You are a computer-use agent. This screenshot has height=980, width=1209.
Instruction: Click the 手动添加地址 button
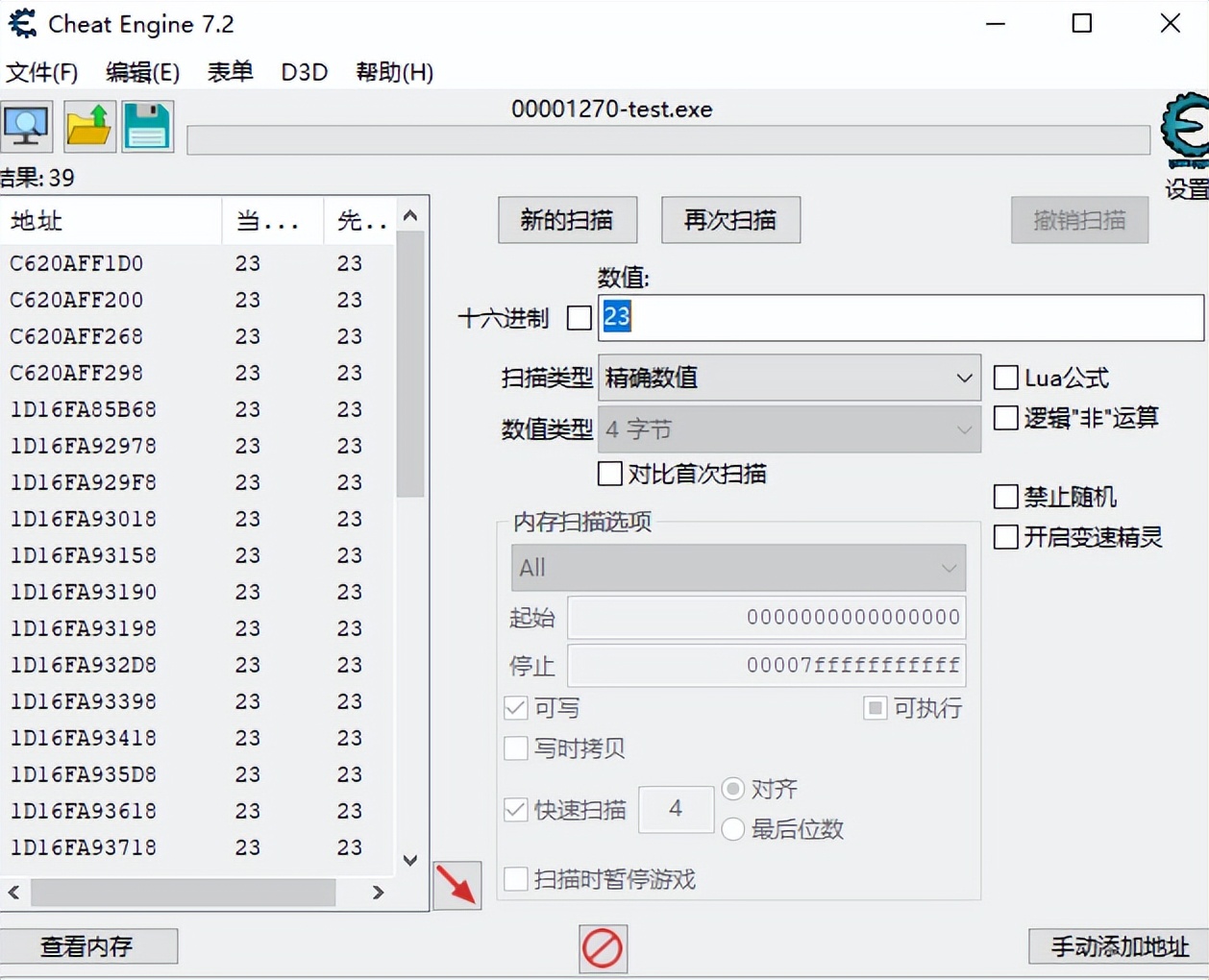tap(1119, 946)
